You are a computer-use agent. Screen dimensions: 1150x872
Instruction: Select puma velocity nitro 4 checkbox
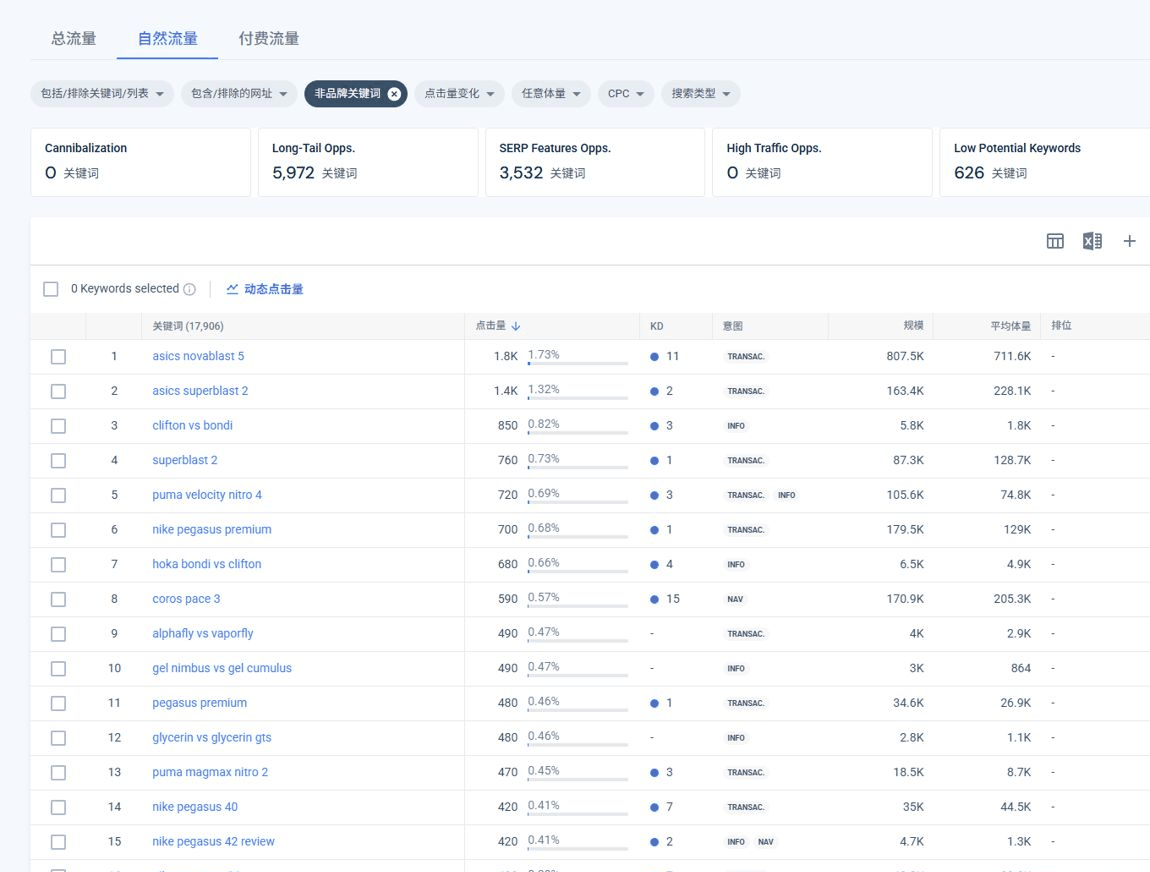point(58,495)
